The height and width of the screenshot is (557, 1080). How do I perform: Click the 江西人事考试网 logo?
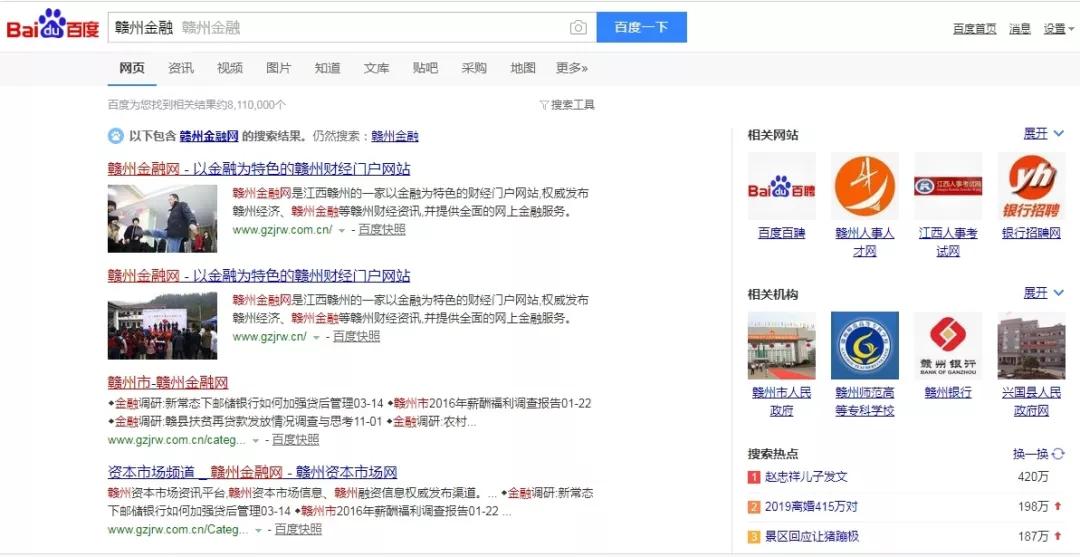948,185
